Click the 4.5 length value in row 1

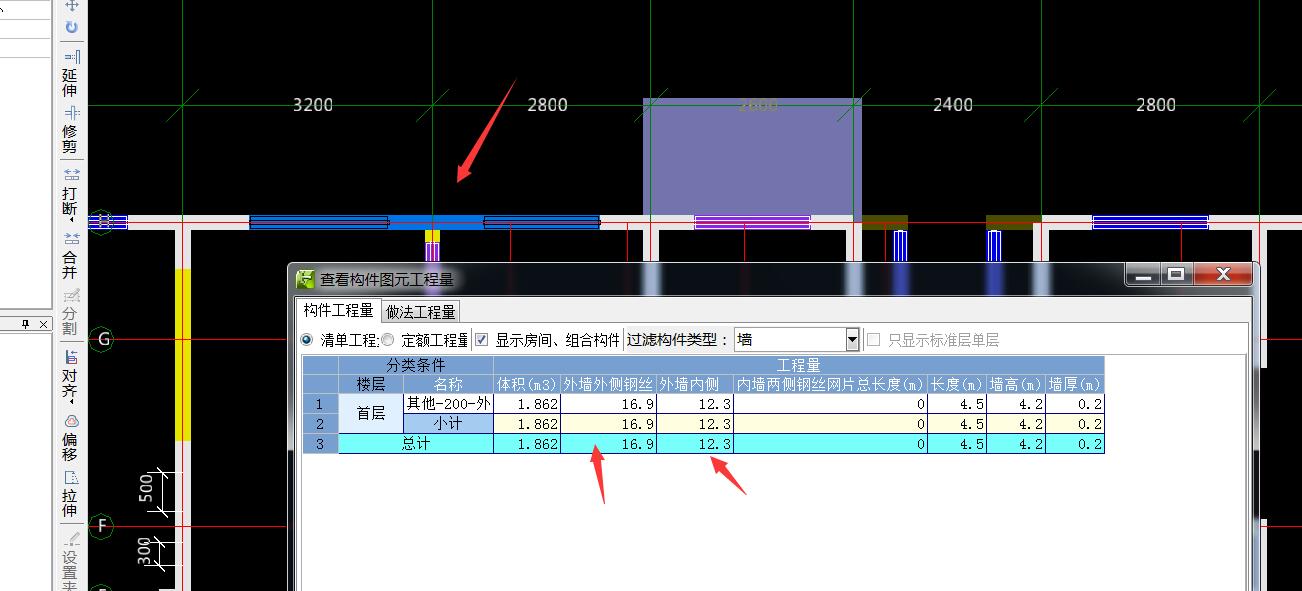tap(957, 404)
